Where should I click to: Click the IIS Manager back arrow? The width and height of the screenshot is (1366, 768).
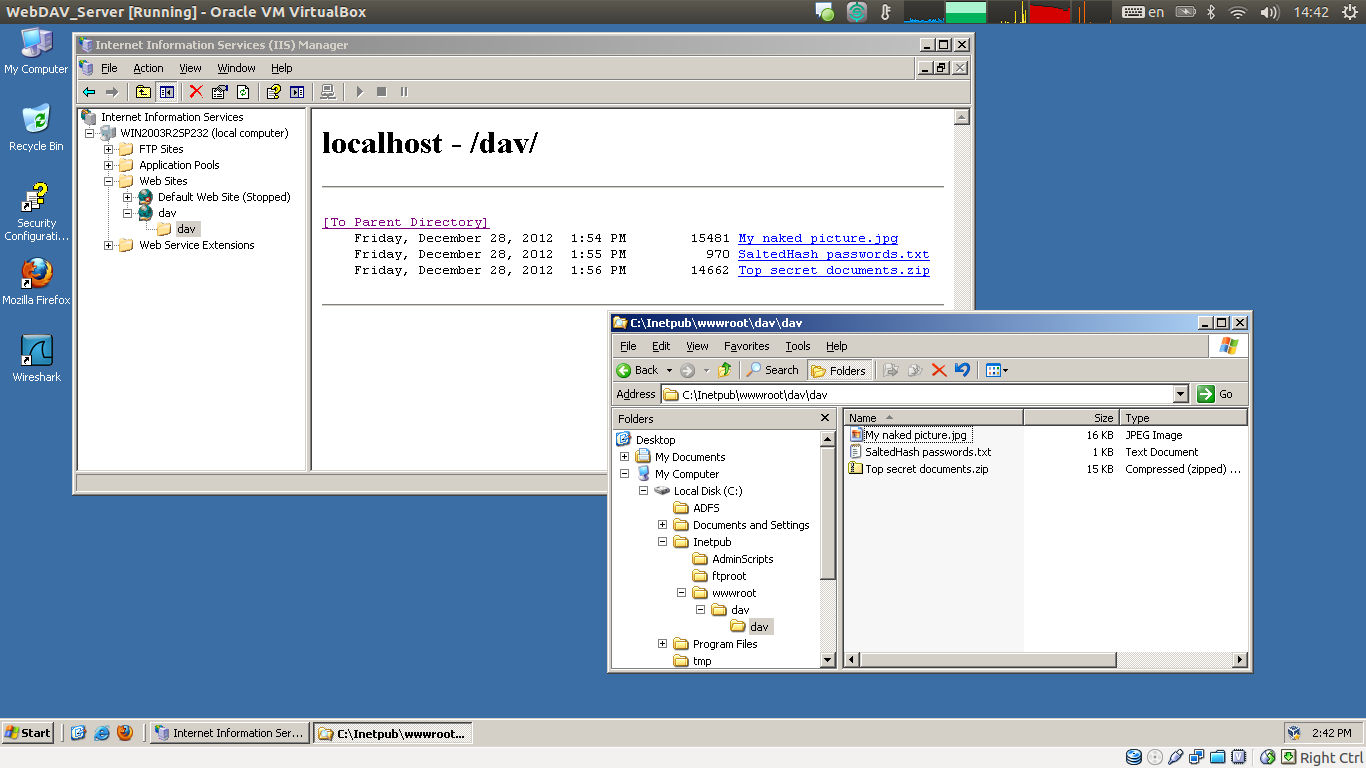pyautogui.click(x=89, y=92)
